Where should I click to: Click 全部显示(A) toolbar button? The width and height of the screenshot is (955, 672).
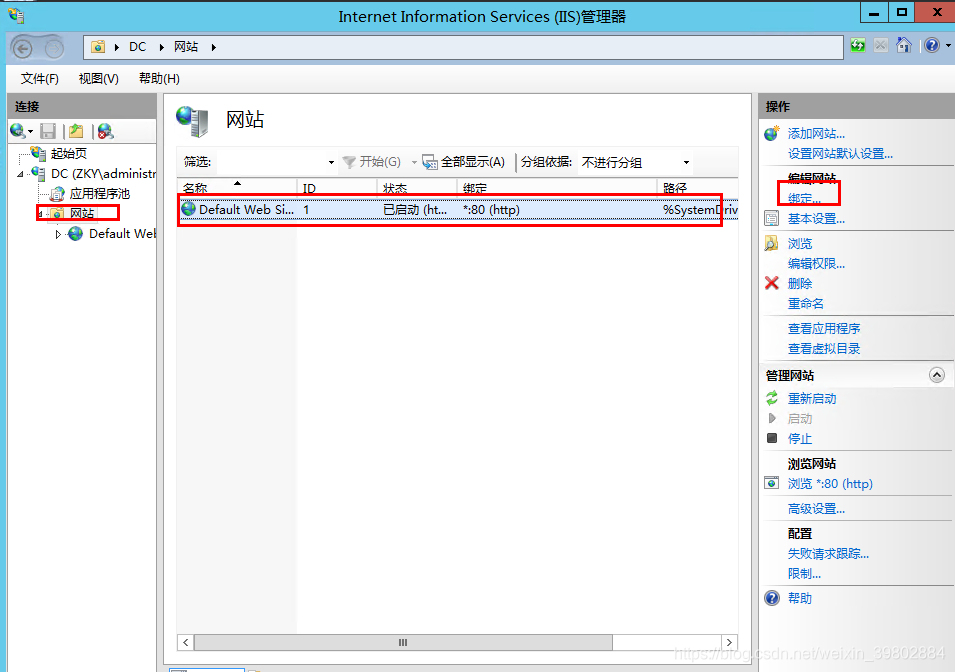(x=464, y=162)
